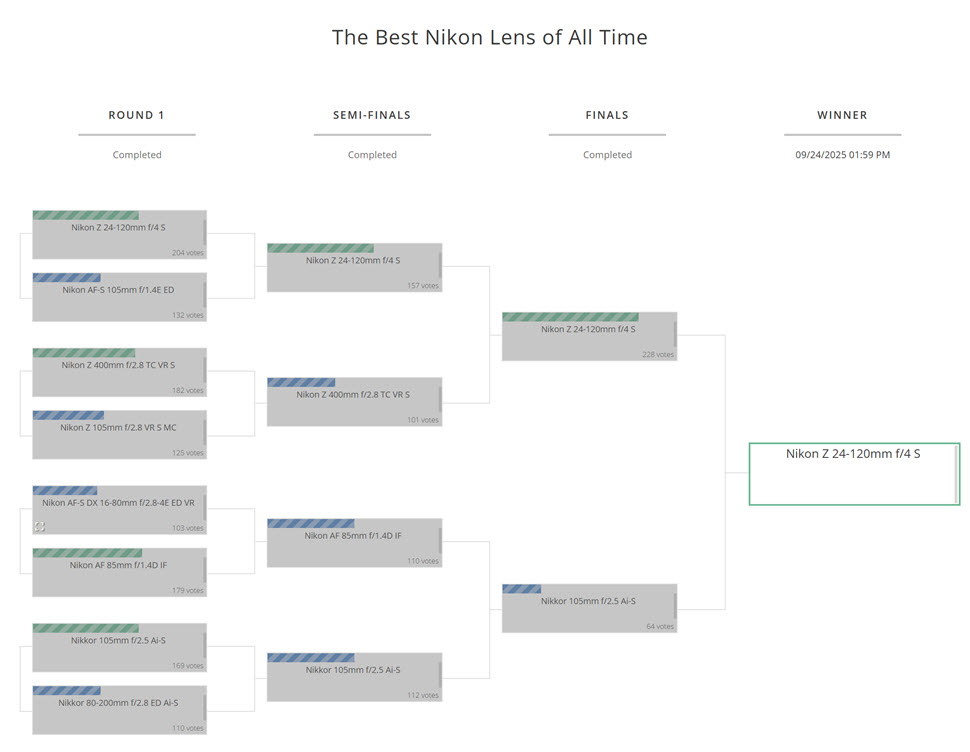970x752 pixels.
Task: Select the winner card Nikon Z 24-120mm f/4 S
Action: tap(853, 473)
